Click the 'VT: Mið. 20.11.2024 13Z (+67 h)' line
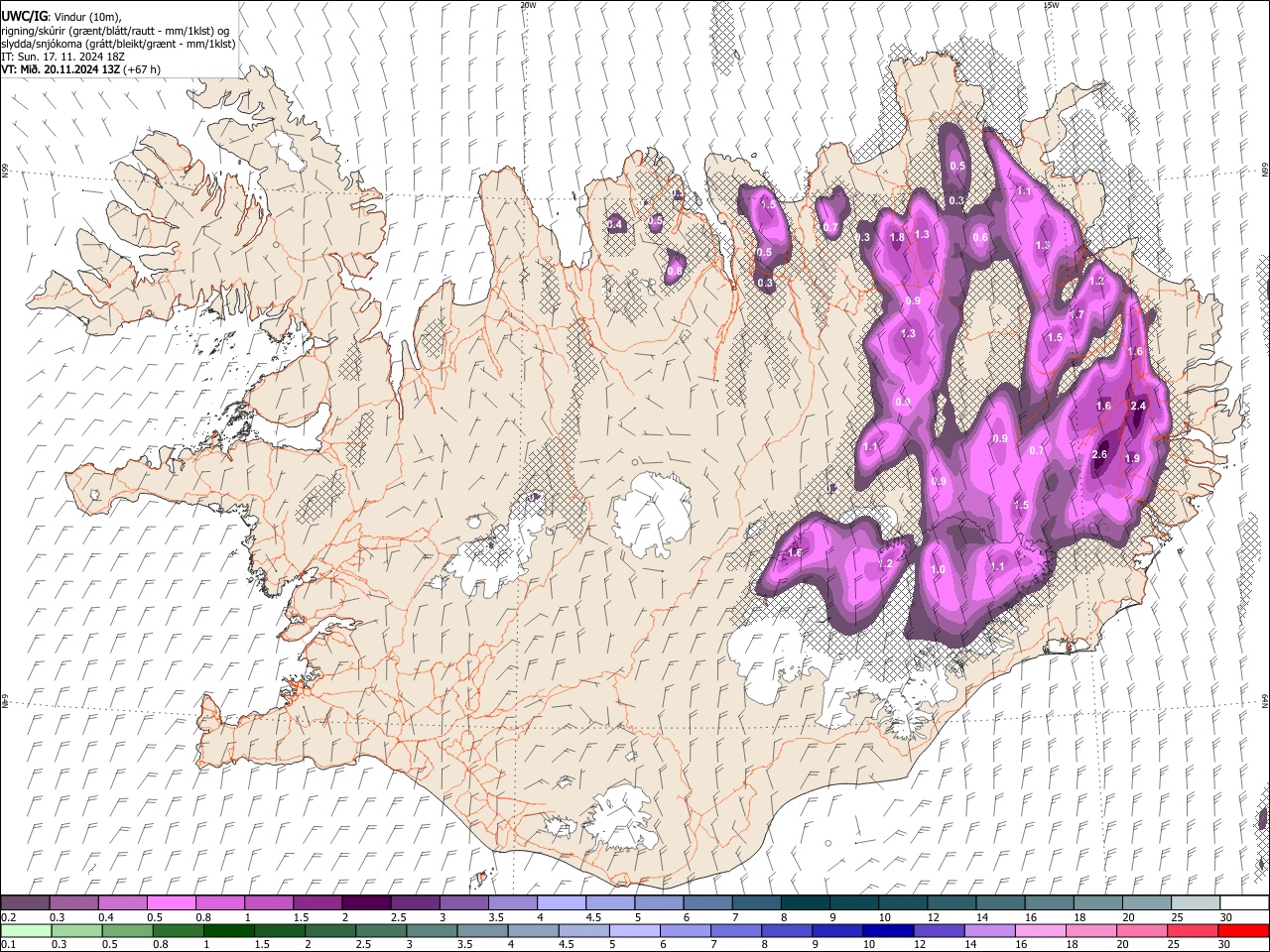Image resolution: width=1270 pixels, height=952 pixels. 80,69
